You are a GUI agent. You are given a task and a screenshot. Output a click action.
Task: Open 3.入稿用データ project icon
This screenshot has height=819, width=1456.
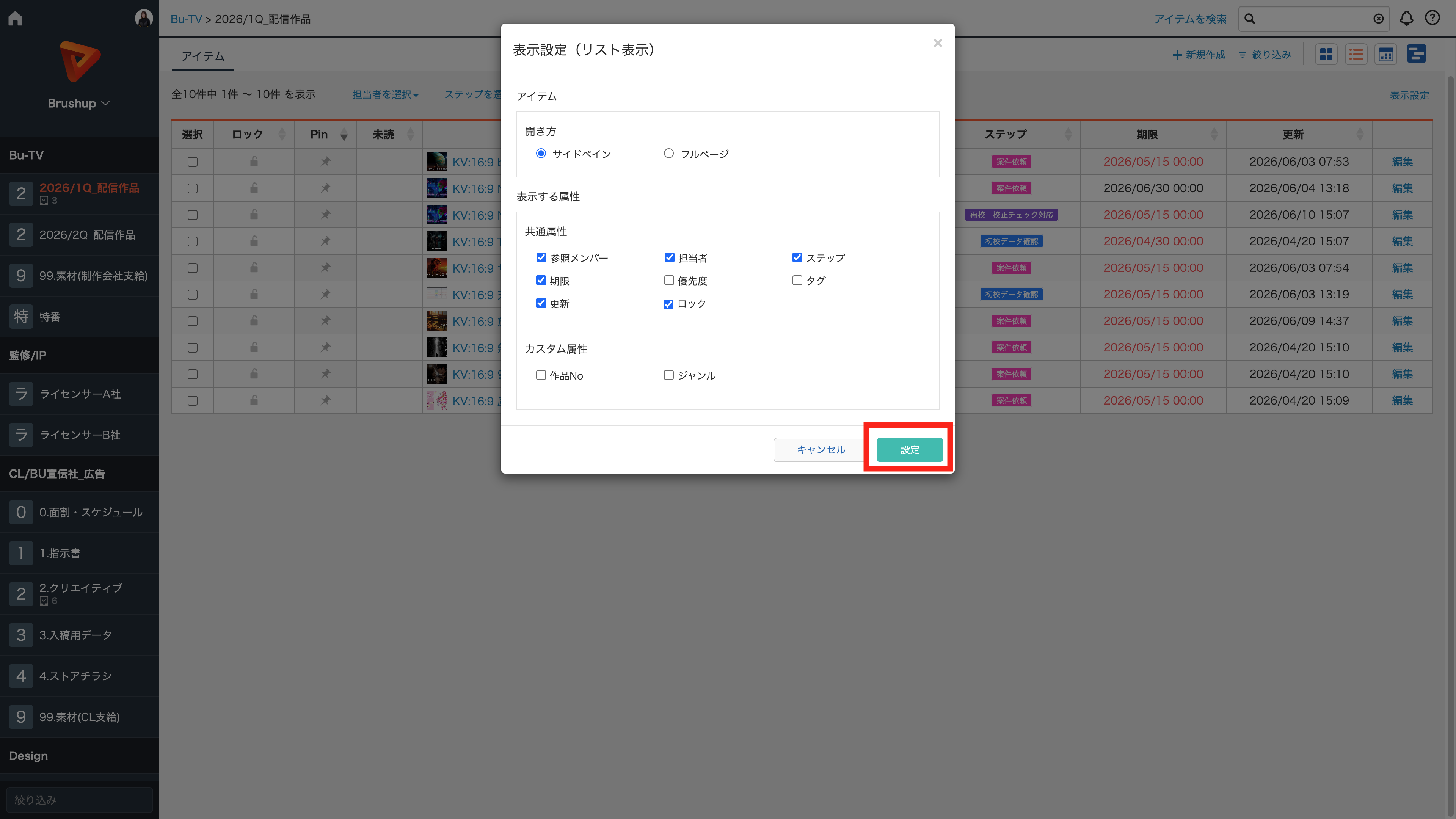[21, 635]
